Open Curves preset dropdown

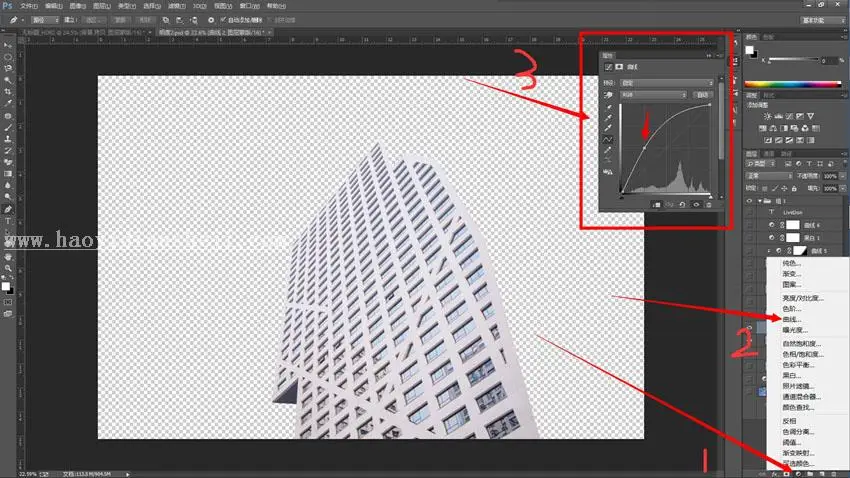click(667, 83)
